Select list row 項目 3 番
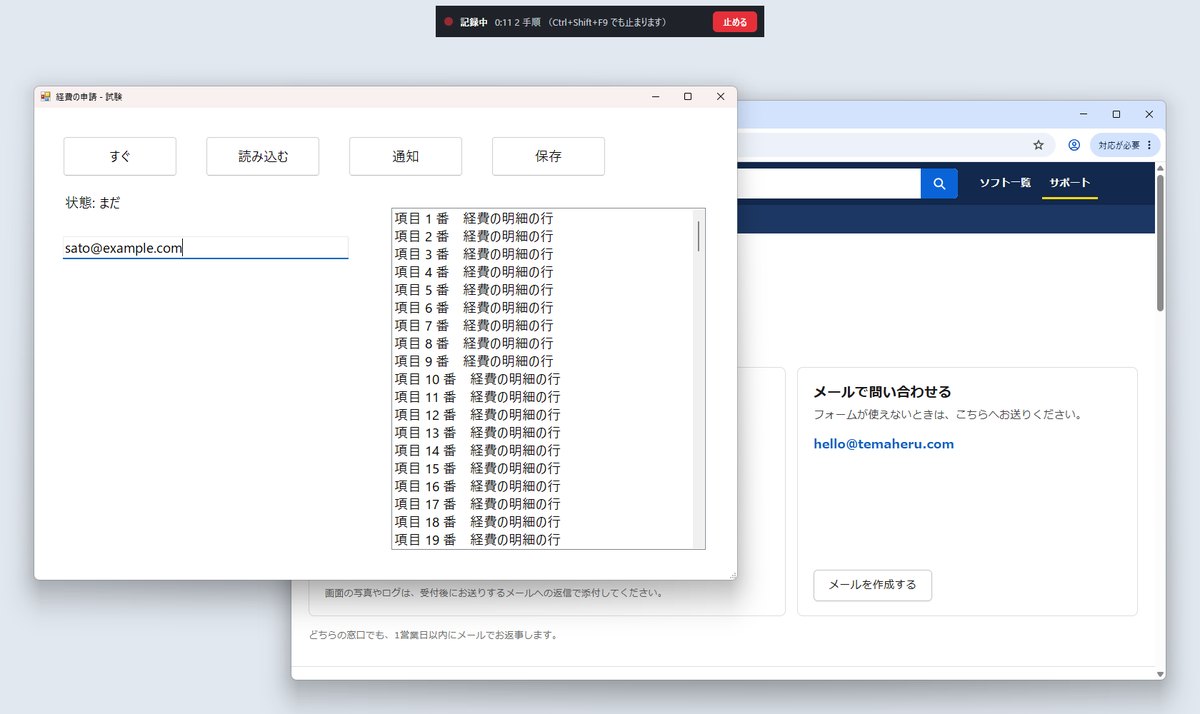This screenshot has height=714, width=1200. [541, 254]
